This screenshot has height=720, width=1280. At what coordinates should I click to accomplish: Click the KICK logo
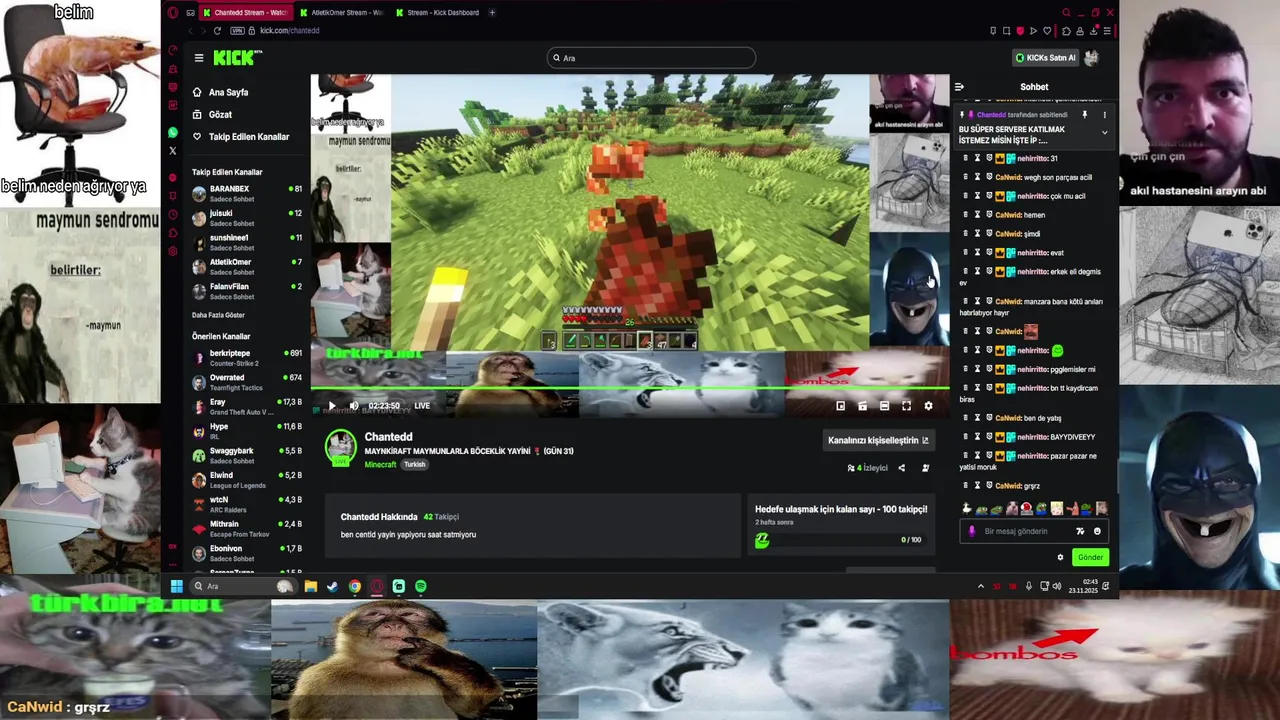pyautogui.click(x=233, y=58)
